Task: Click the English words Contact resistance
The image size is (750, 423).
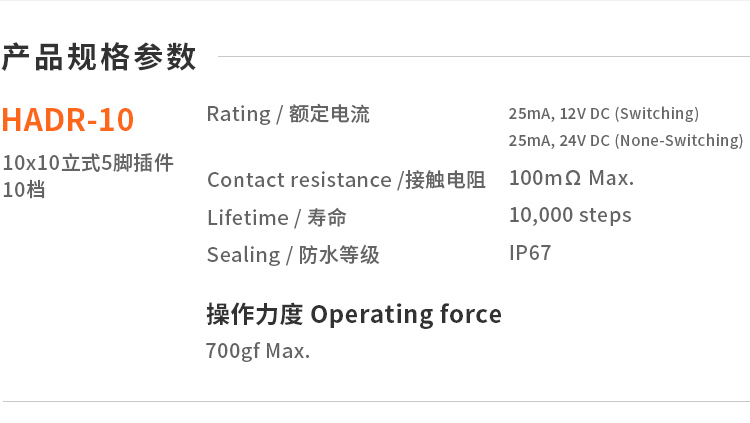Action: [x=299, y=180]
